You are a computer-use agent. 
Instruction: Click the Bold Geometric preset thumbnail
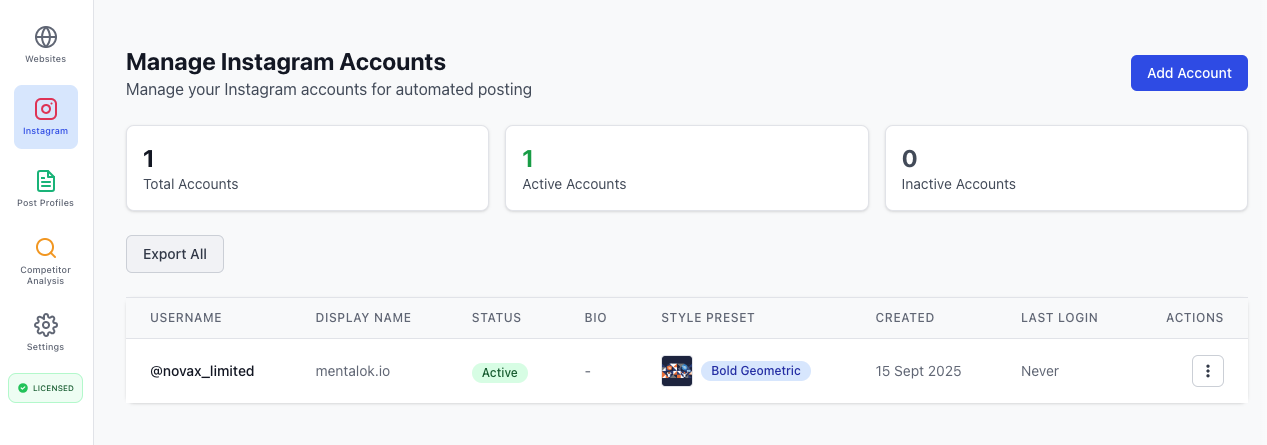[x=677, y=371]
